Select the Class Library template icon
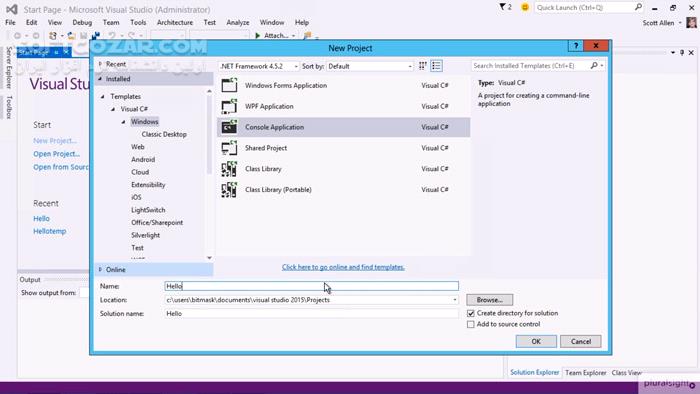Image resolution: width=700 pixels, height=394 pixels. pos(229,169)
